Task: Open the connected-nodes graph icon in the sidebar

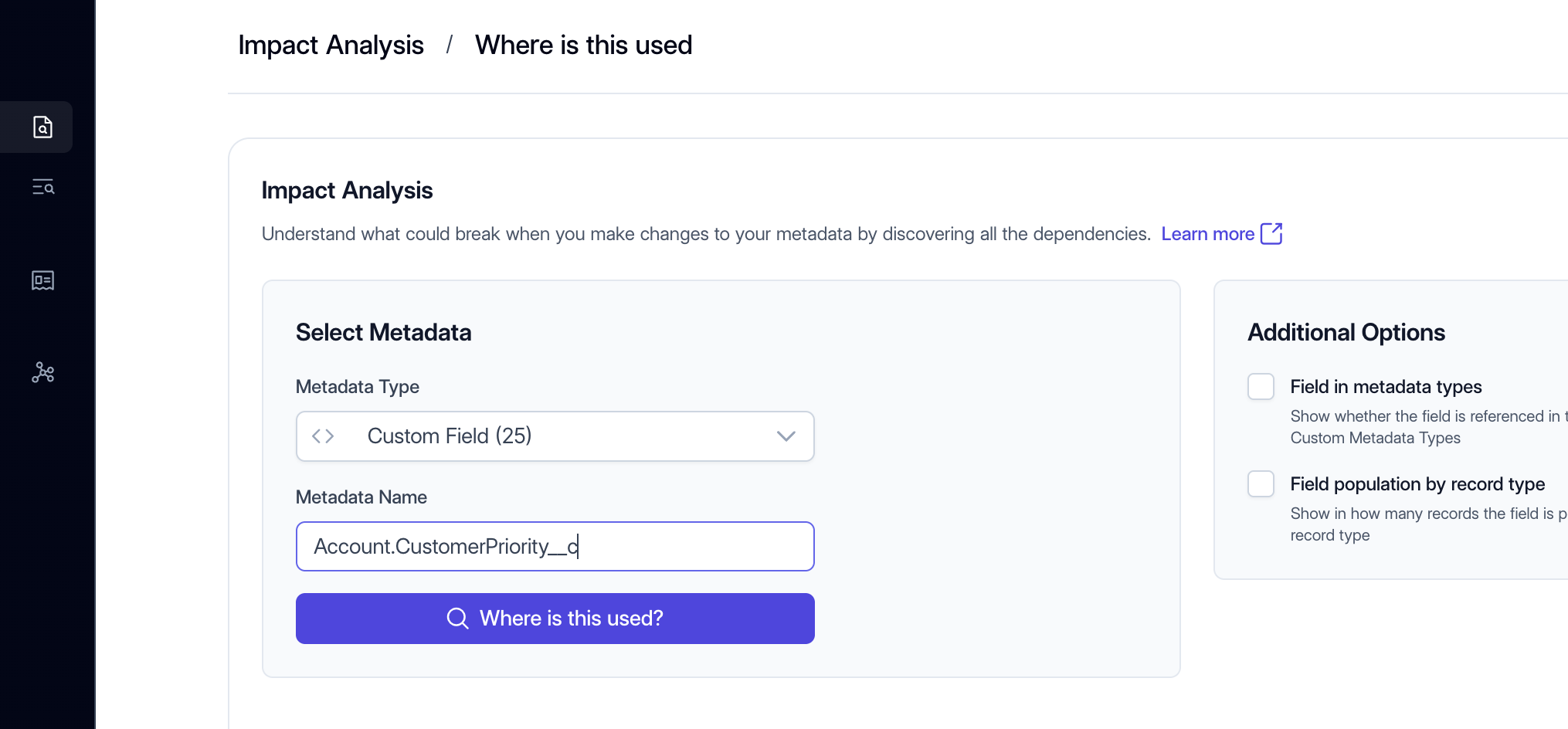Action: [x=42, y=373]
